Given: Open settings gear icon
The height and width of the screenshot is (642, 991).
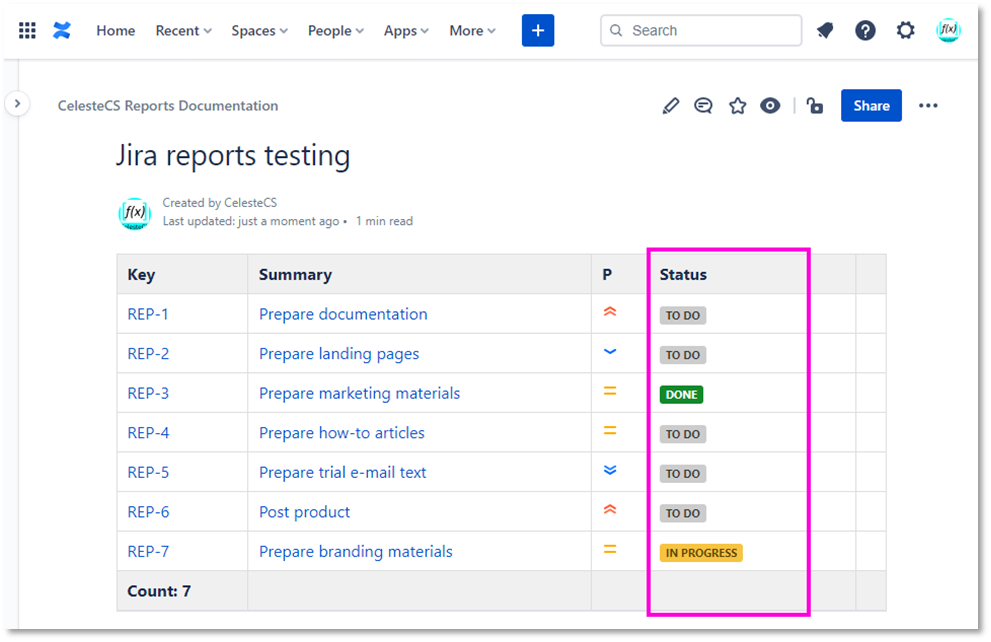Looking at the screenshot, I should 906,30.
